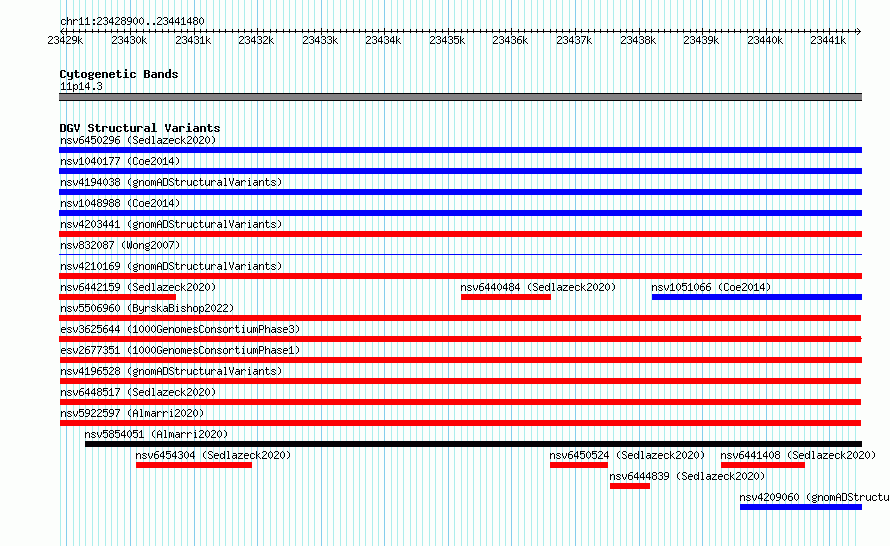890x546 pixels.
Task: Select the black bar under nsv5854051
Action: click(x=473, y=444)
